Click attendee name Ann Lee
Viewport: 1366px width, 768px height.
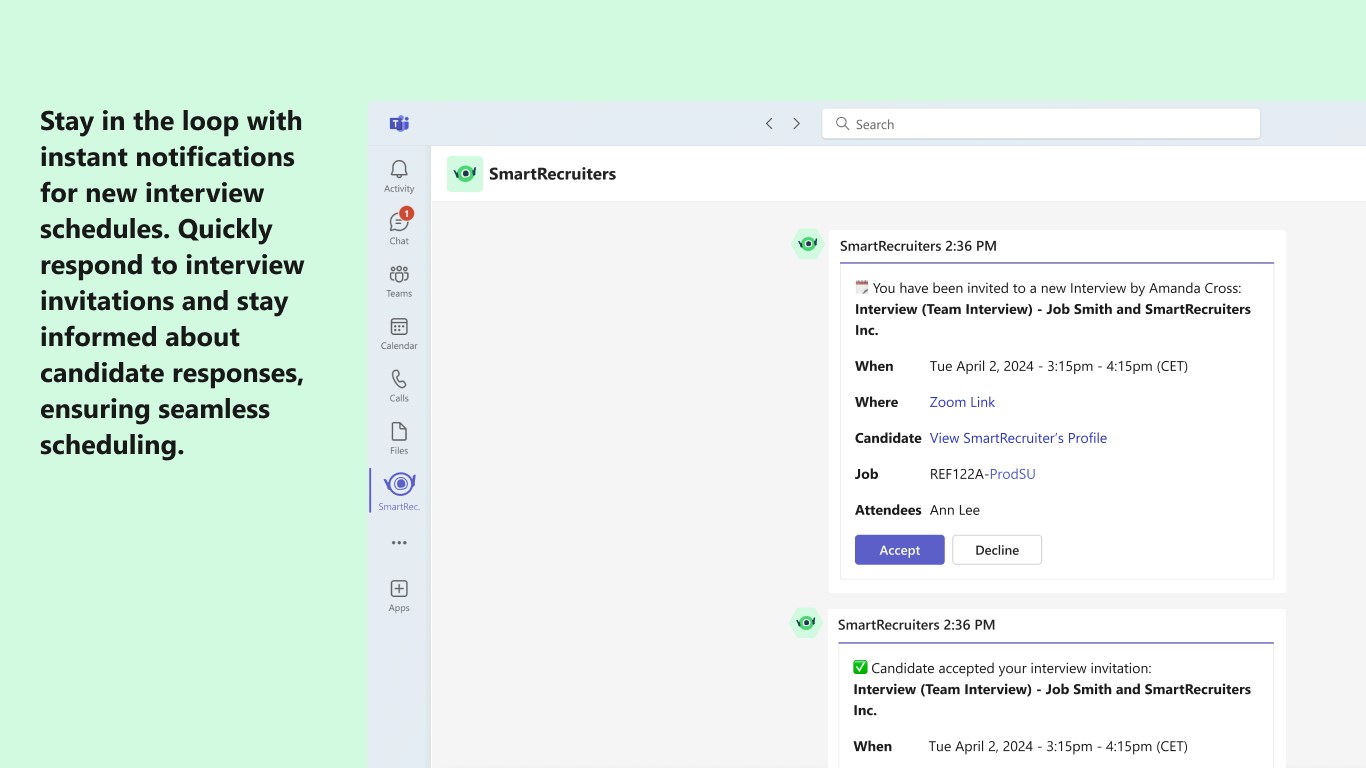click(955, 510)
